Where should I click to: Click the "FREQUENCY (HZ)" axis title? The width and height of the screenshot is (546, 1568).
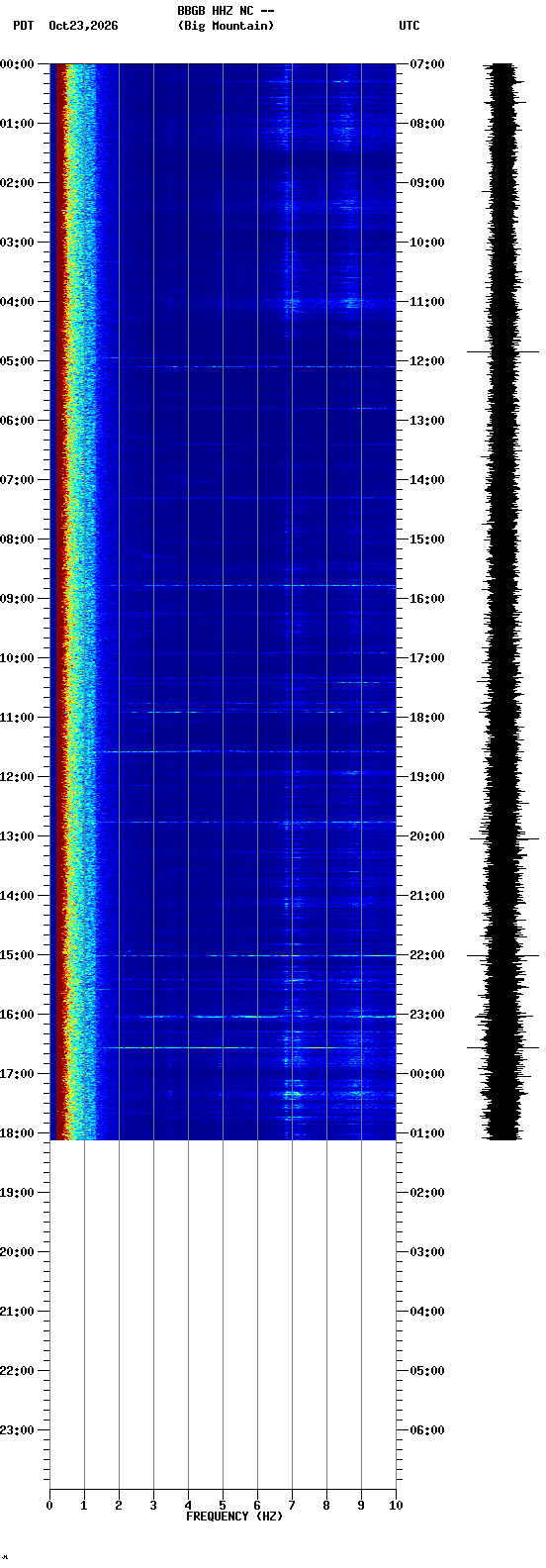pyautogui.click(x=234, y=1517)
